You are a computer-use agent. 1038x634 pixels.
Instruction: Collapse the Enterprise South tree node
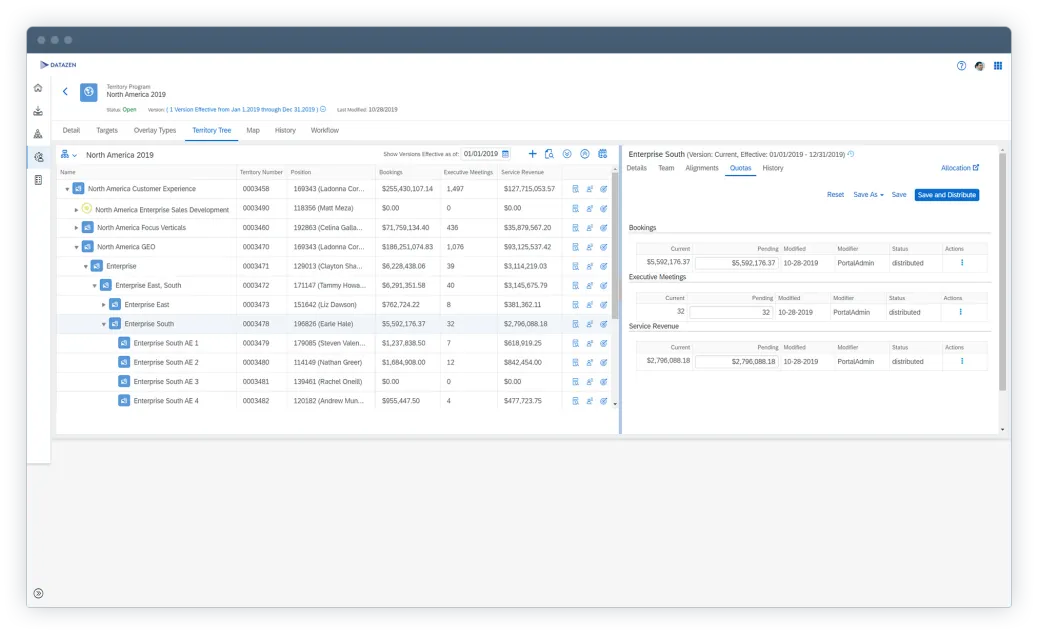(106, 323)
